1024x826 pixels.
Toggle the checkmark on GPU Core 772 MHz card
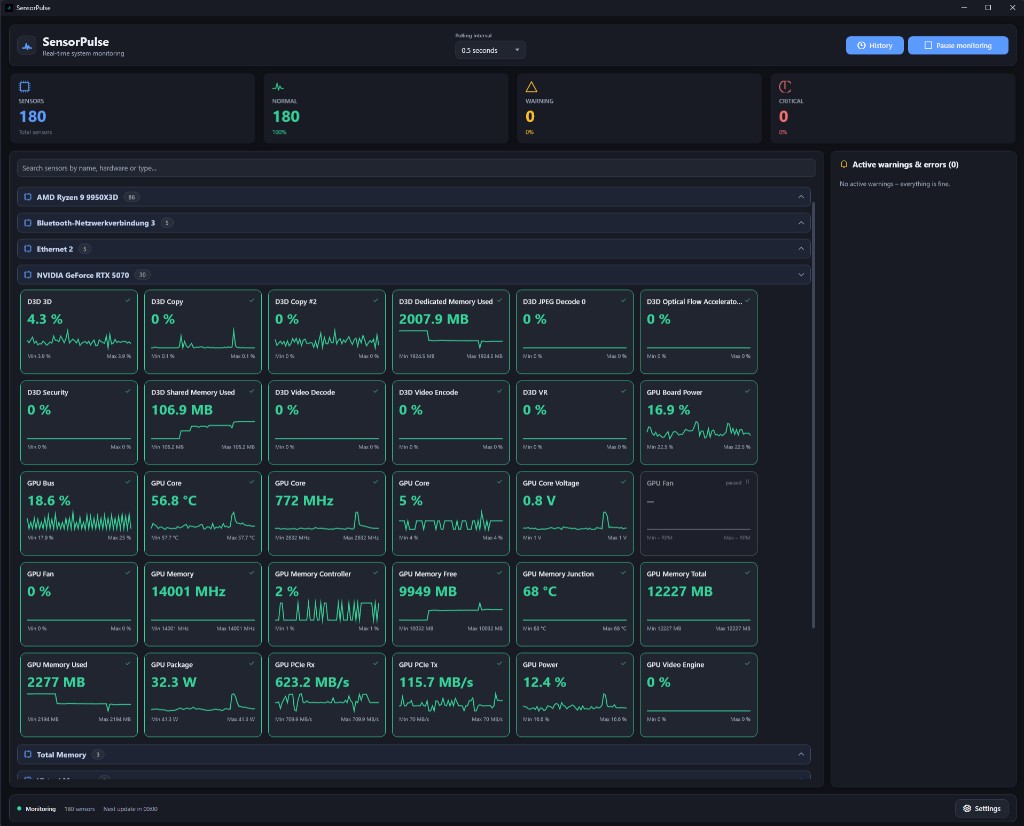pos(376,482)
